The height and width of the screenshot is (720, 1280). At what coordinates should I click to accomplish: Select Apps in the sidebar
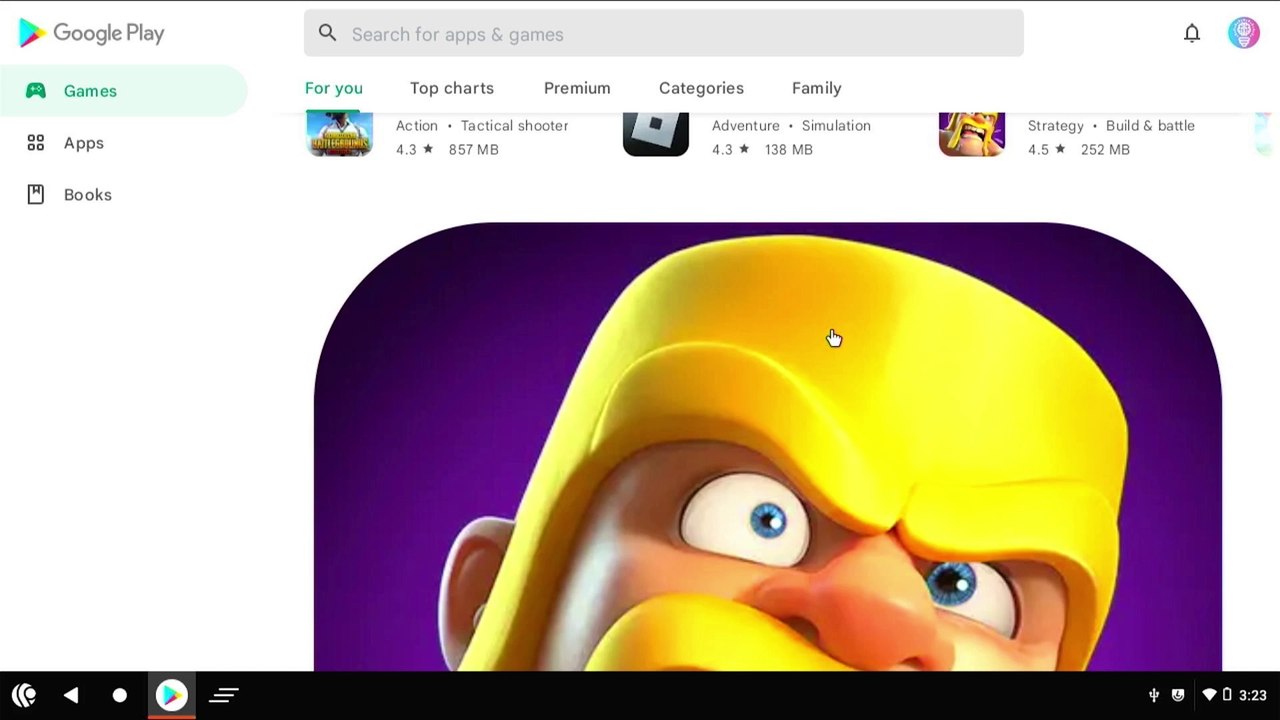tap(124, 143)
